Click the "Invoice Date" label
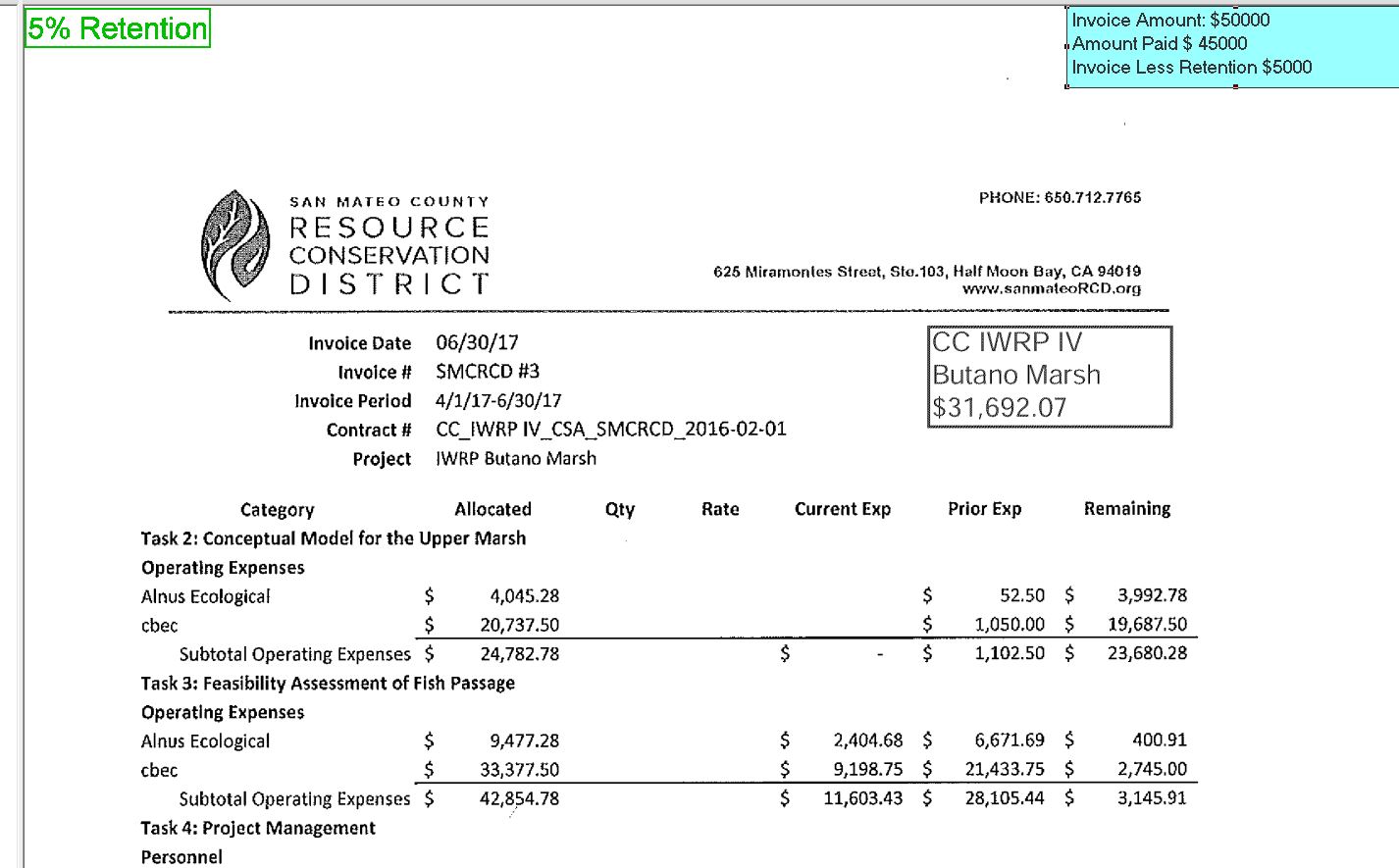Viewport: 1399px width, 868px height. (360, 343)
